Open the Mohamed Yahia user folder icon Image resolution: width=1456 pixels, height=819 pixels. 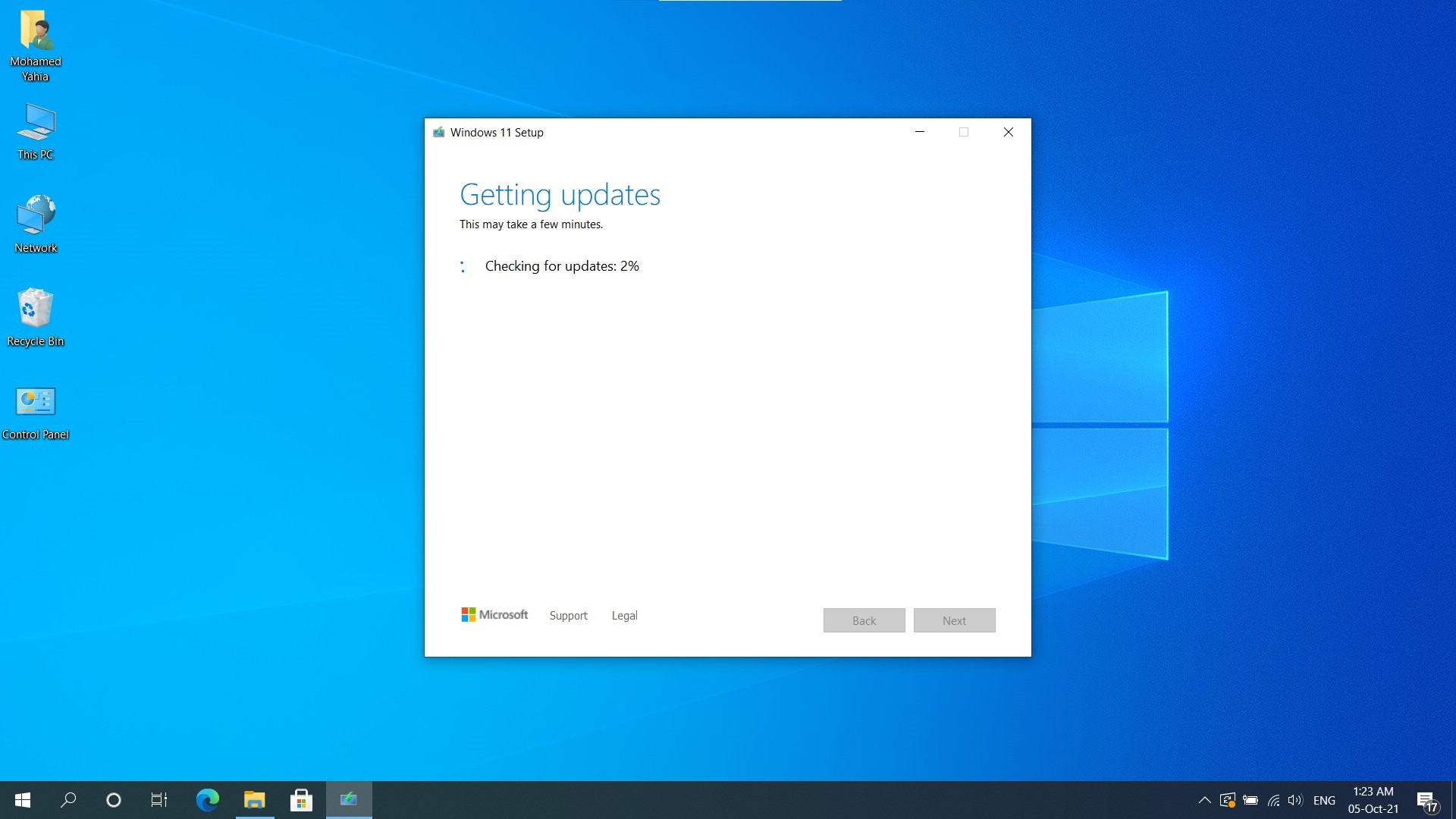point(36,45)
